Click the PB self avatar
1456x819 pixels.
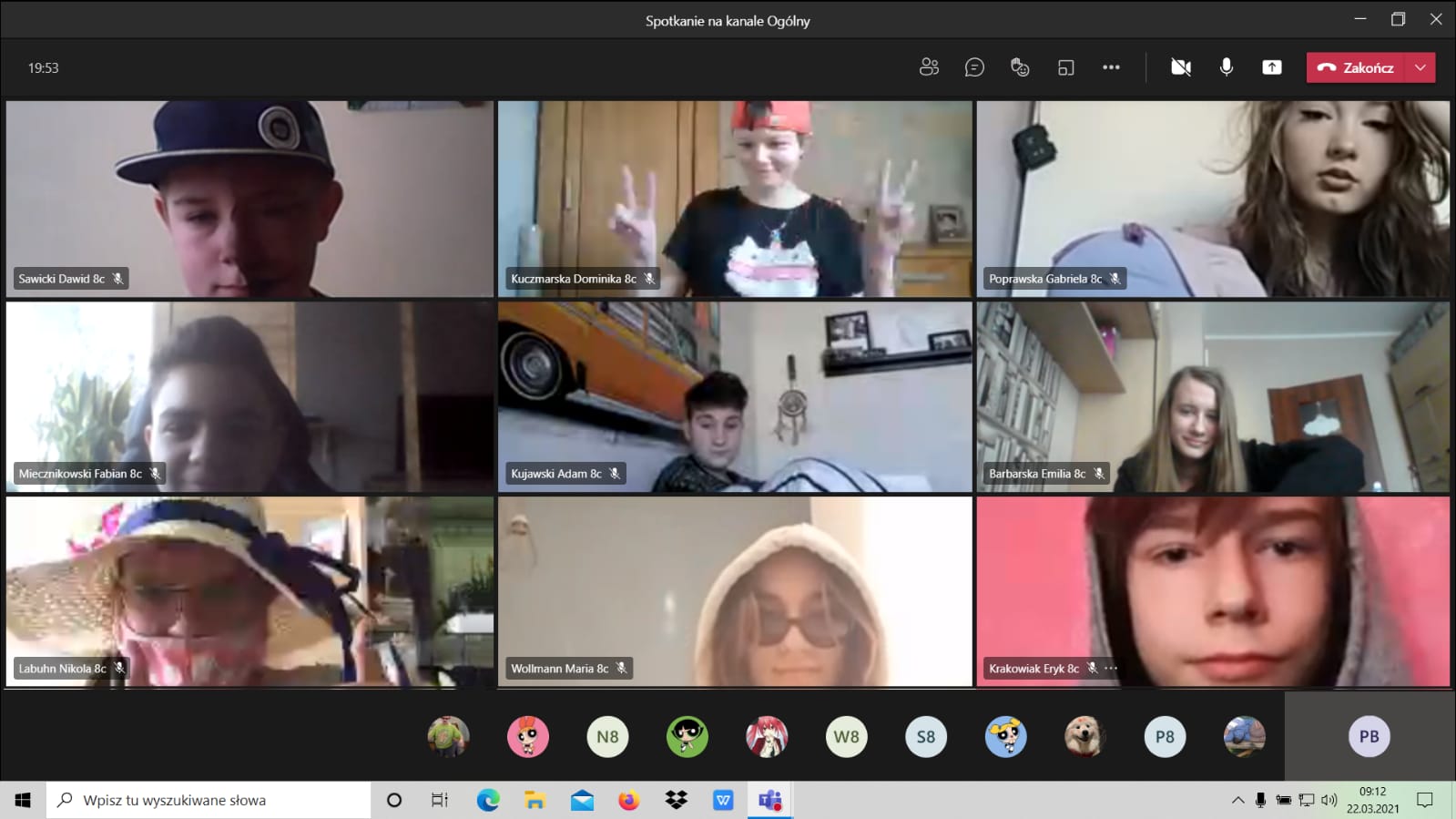point(1369,736)
